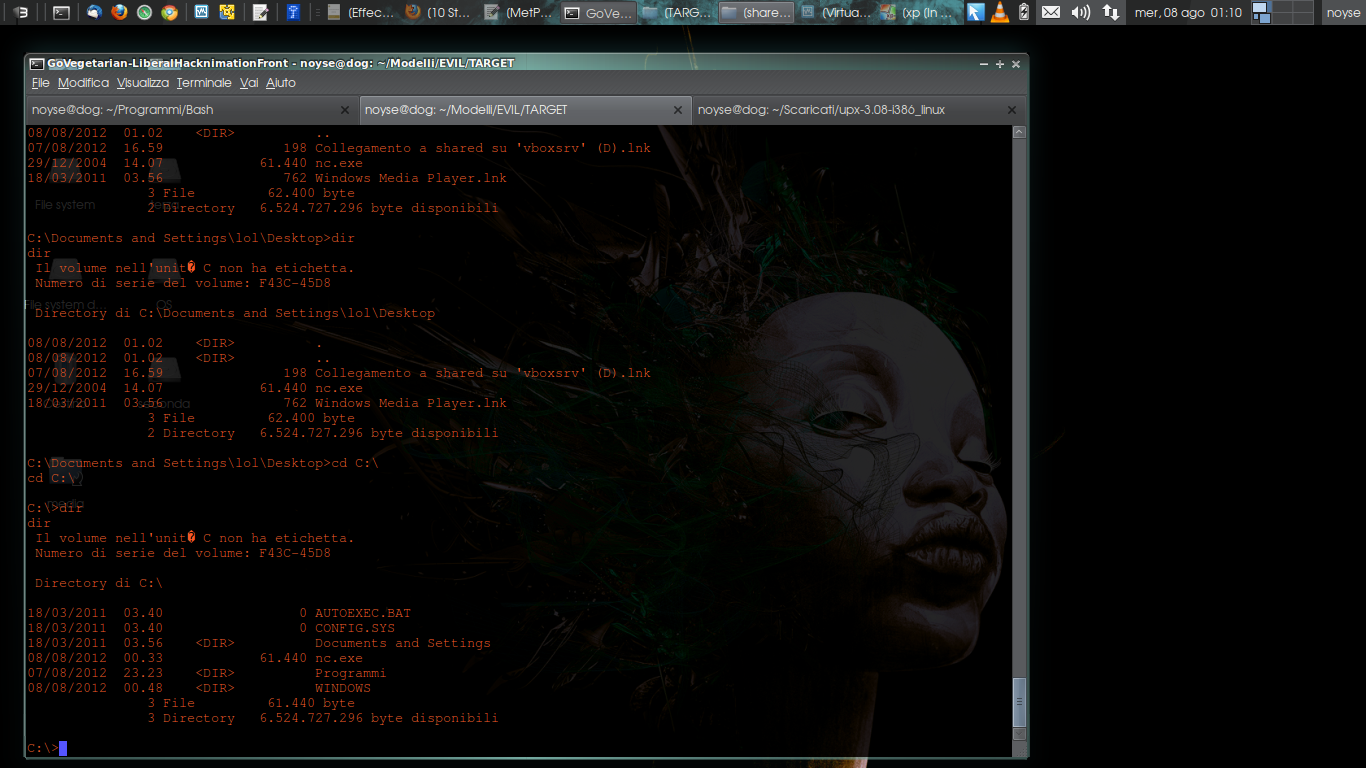The width and height of the screenshot is (1366, 768).
Task: Click the 'Directory di C:\' heading line
Action: [x=98, y=583]
